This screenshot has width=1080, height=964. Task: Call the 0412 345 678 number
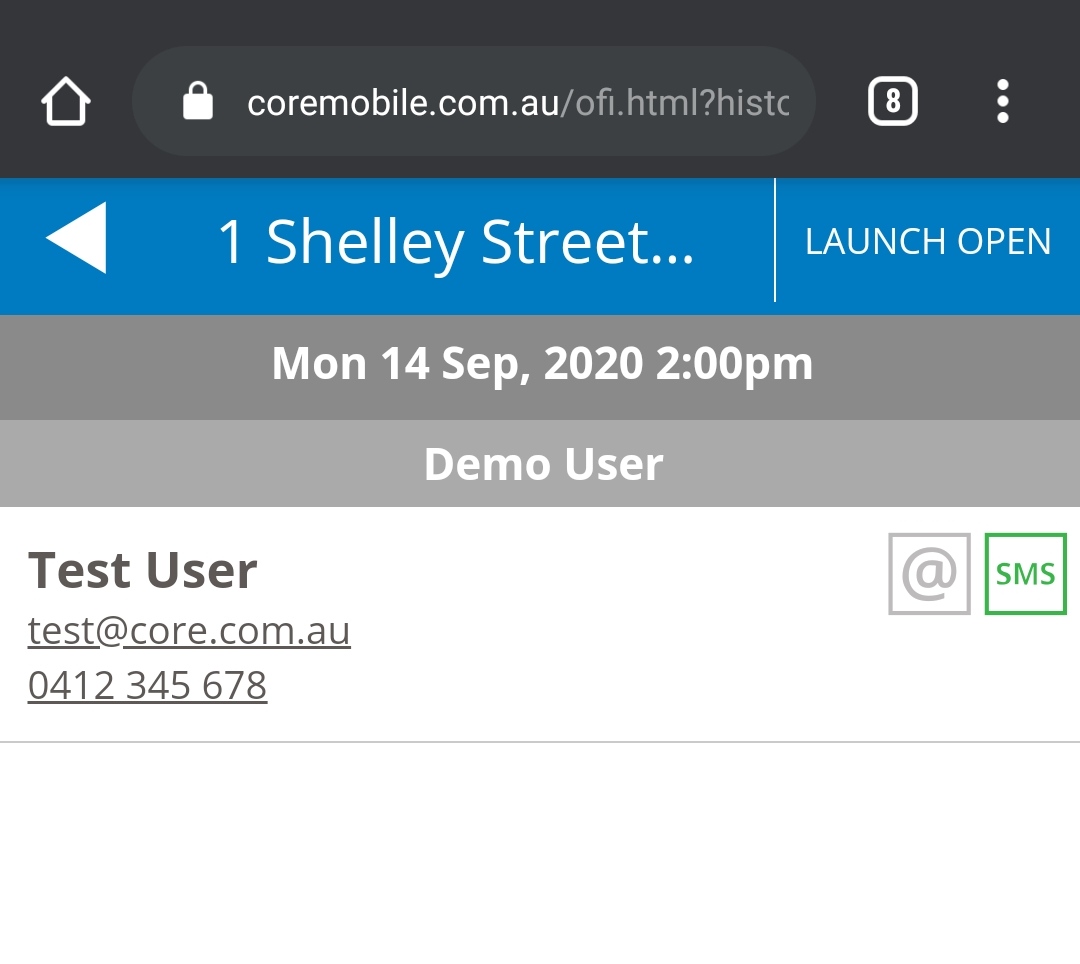[x=147, y=686]
